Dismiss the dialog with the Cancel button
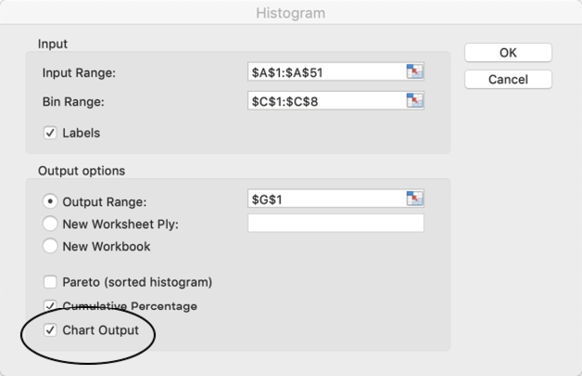Viewport: 582px width, 376px height. pyautogui.click(x=508, y=79)
